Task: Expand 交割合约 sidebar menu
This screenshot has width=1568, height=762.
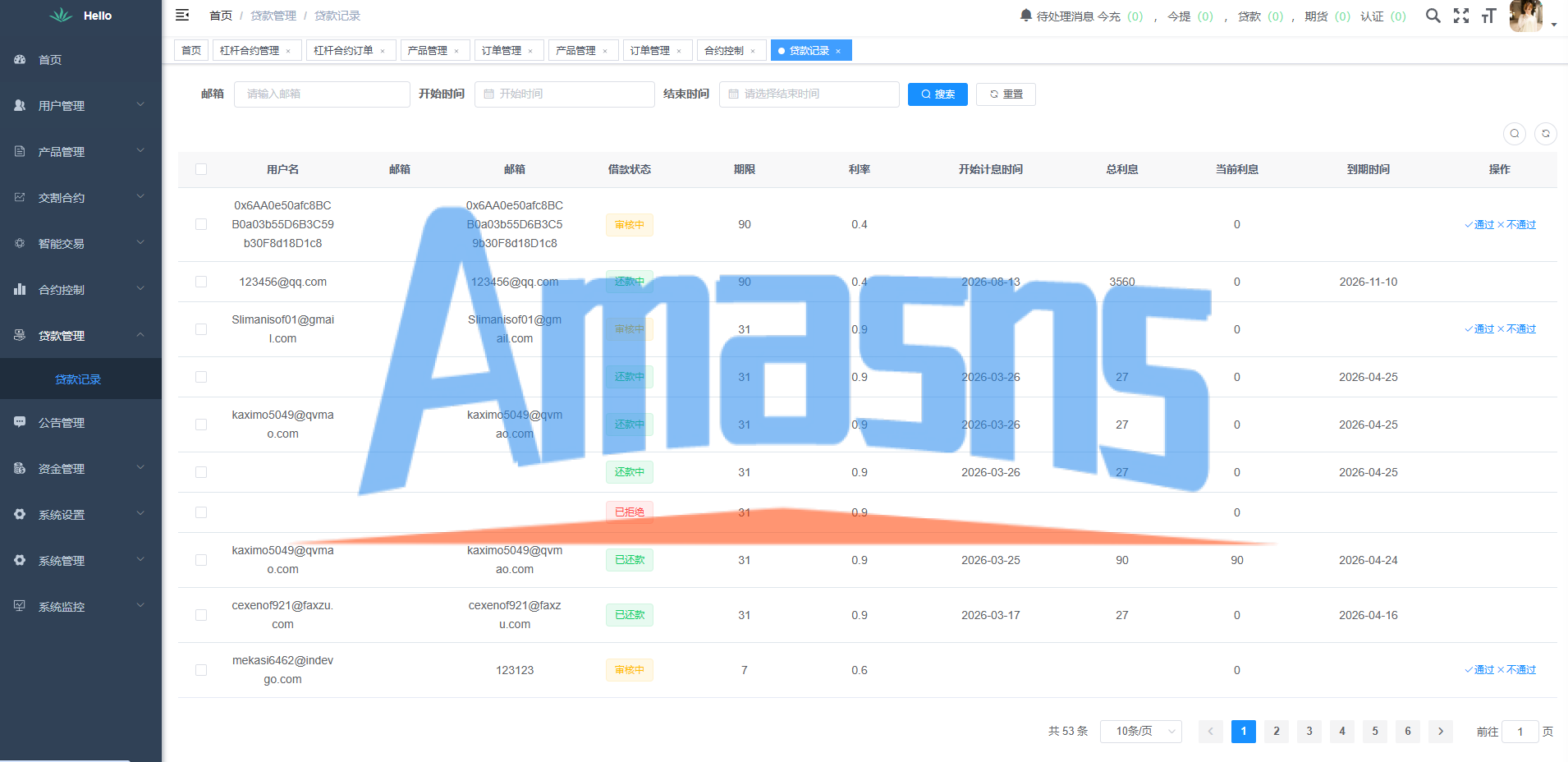Action: 80,198
